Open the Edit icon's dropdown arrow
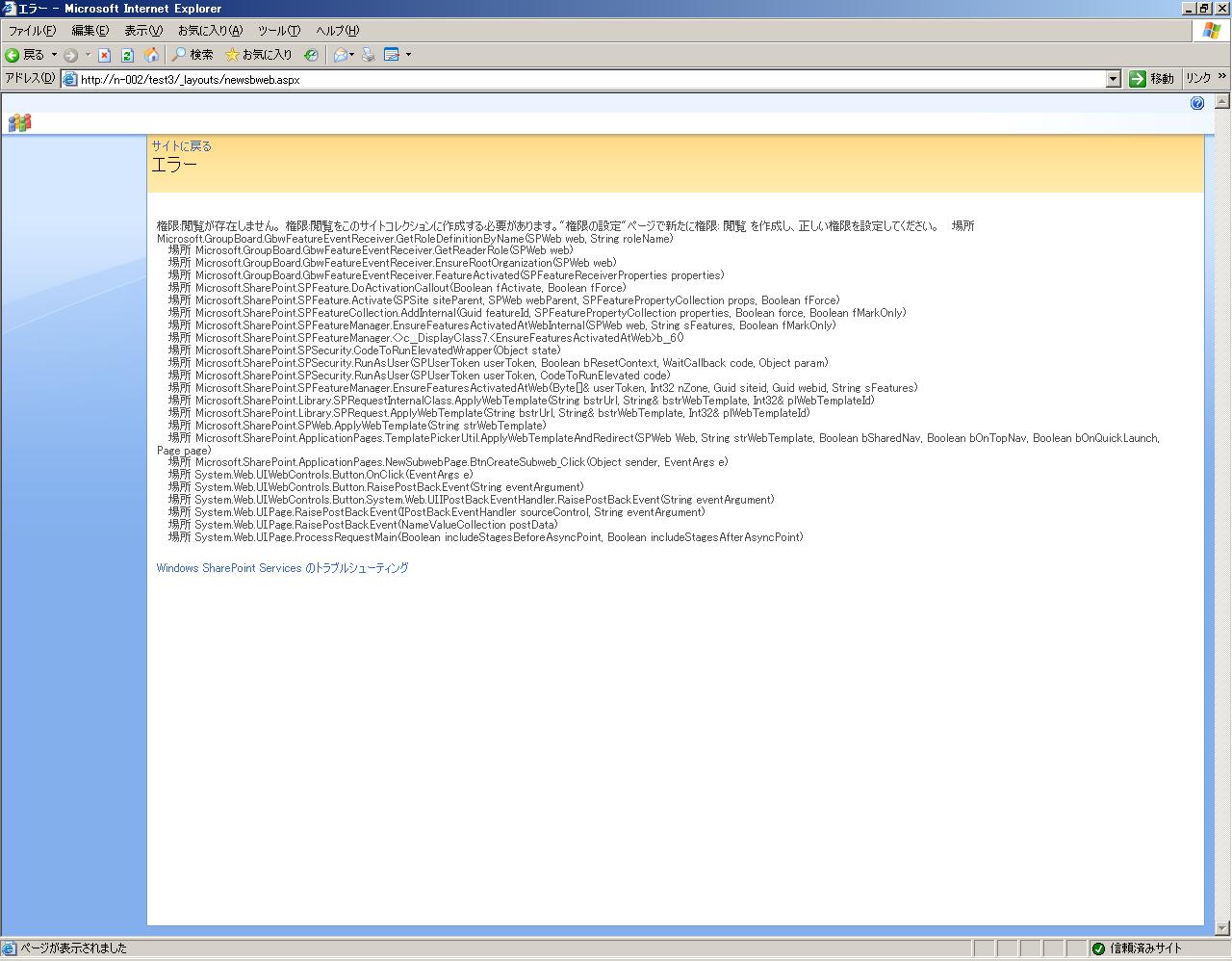Image resolution: width=1232 pixels, height=961 pixels. (408, 55)
